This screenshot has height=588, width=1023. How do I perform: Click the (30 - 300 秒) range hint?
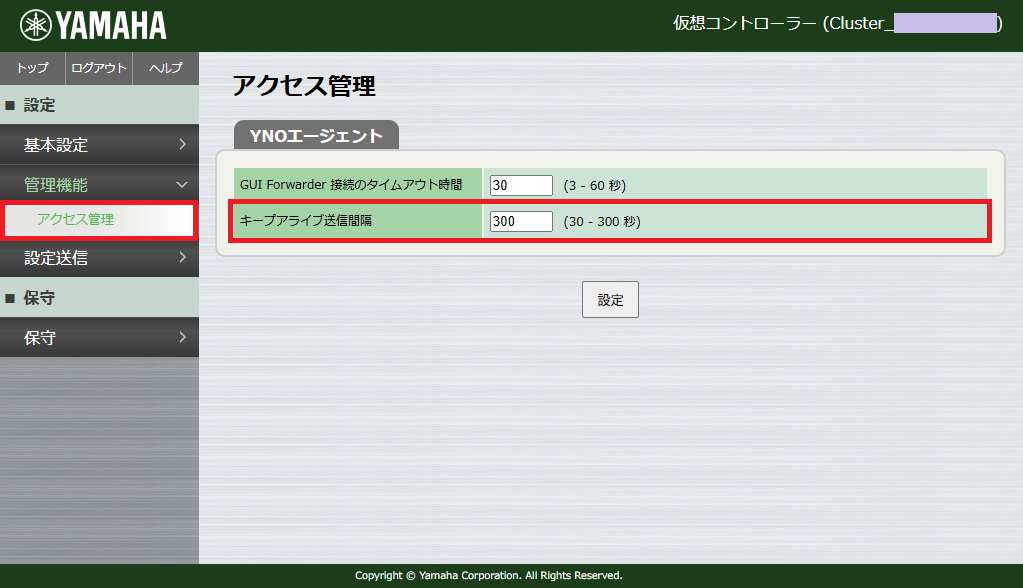(602, 221)
